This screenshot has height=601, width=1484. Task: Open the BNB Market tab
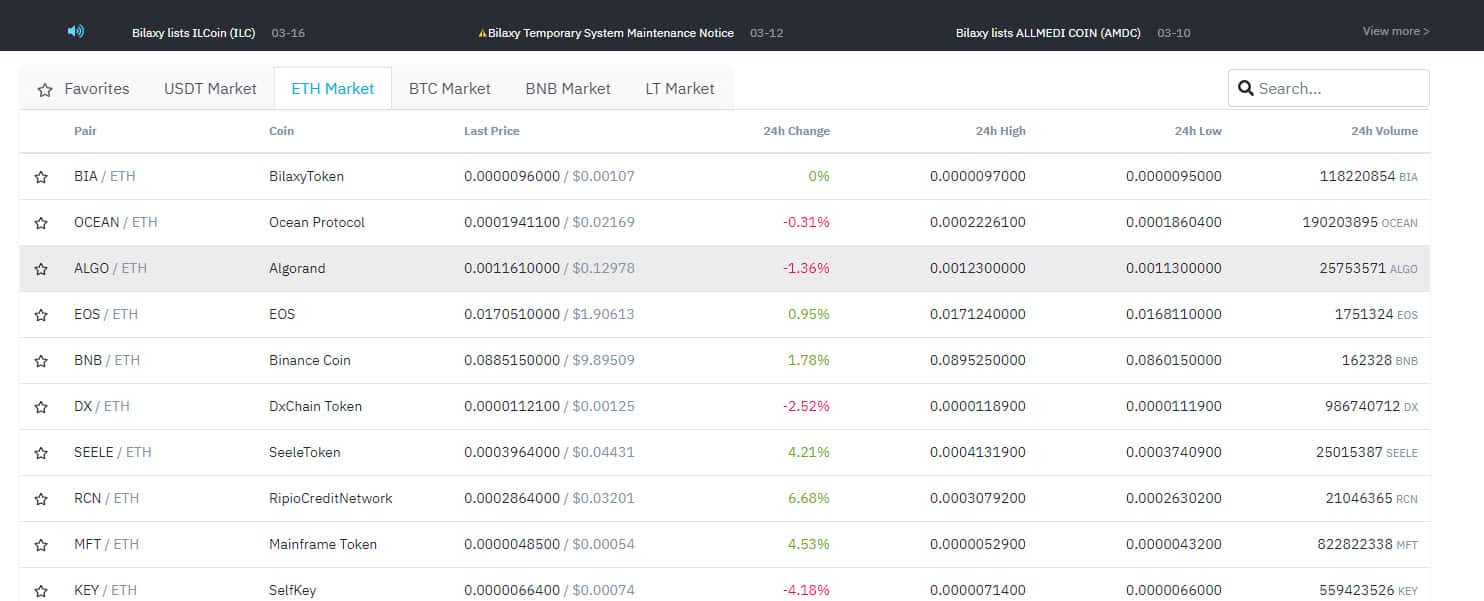coord(568,88)
